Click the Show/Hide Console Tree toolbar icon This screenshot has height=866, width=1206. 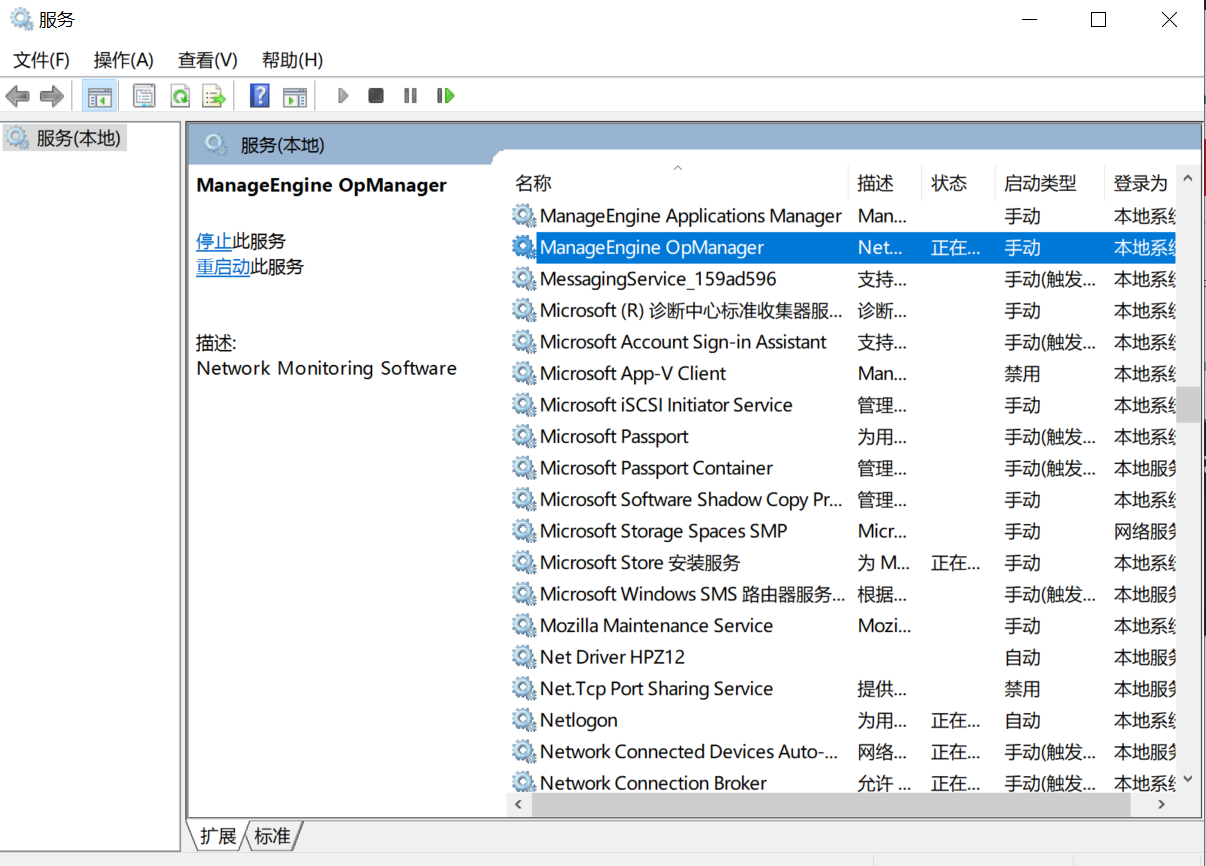tap(100, 96)
